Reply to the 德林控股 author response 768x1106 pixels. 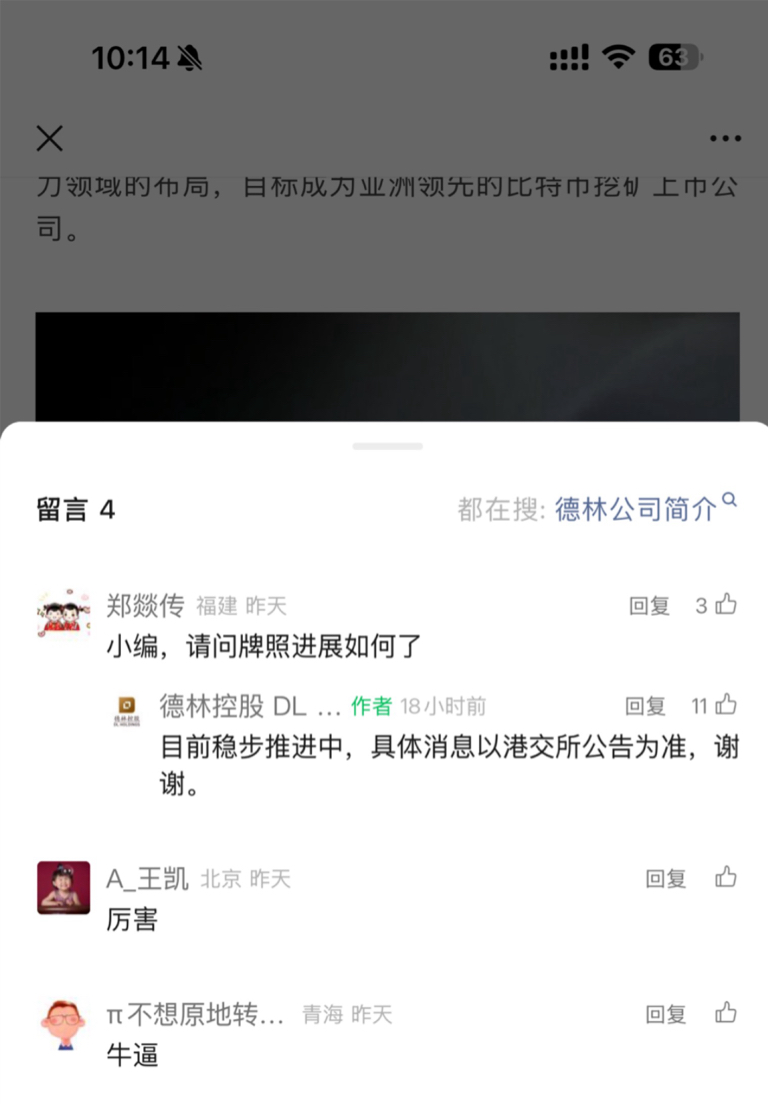pos(645,706)
